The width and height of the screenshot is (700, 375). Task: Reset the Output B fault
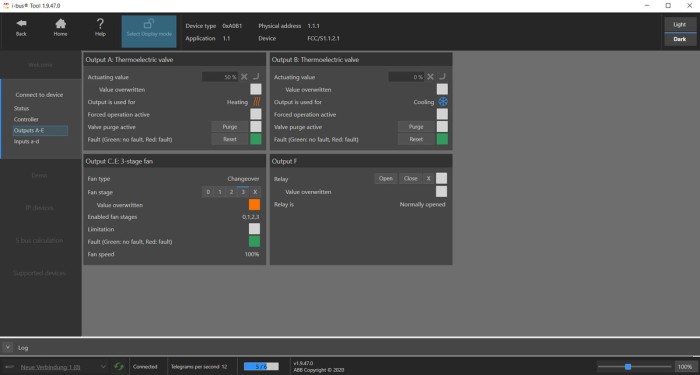[x=416, y=139]
